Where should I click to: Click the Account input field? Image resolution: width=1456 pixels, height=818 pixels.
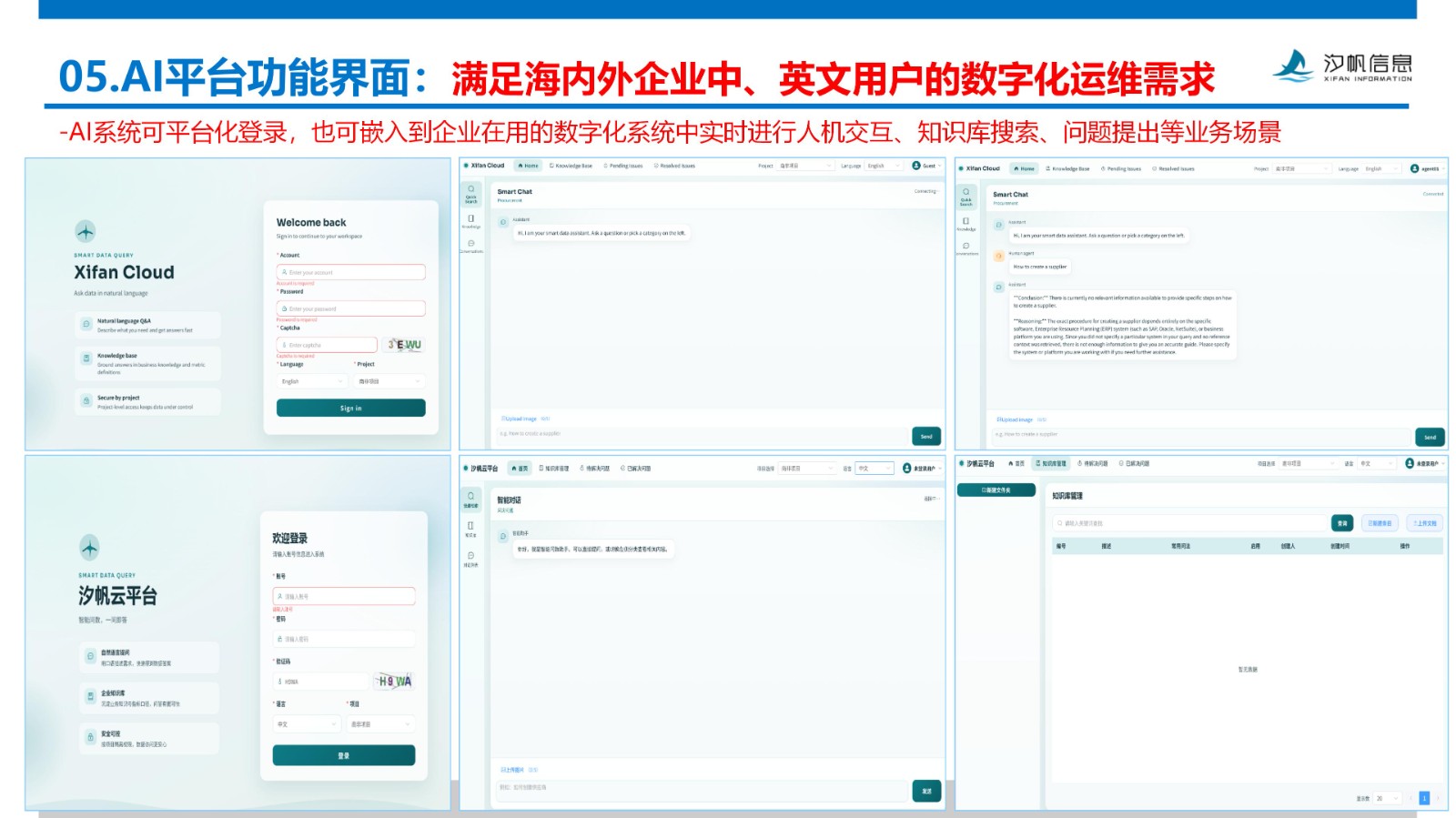[x=351, y=272]
